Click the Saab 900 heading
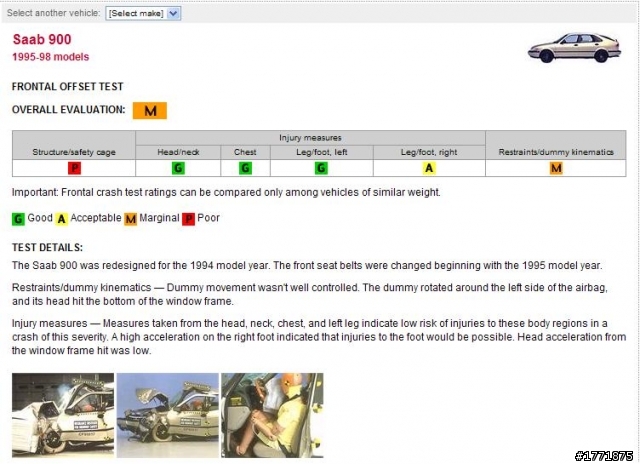Image resolution: width=640 pixels, height=464 pixels. click(x=42, y=40)
